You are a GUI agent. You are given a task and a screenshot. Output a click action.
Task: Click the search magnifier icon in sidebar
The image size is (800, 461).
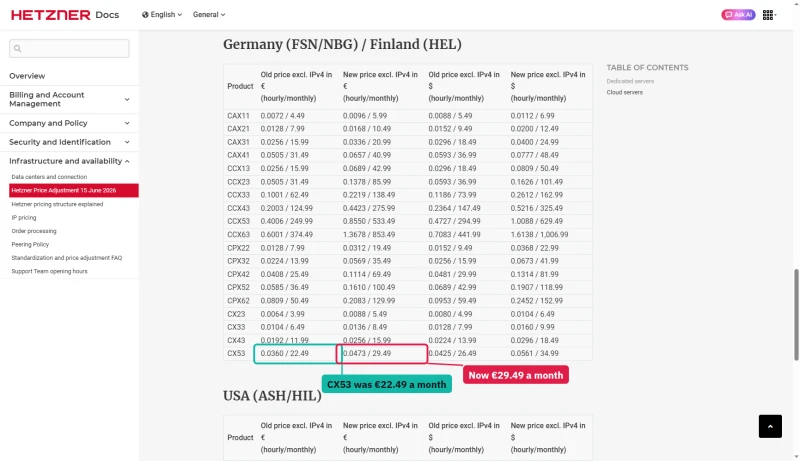(18, 48)
